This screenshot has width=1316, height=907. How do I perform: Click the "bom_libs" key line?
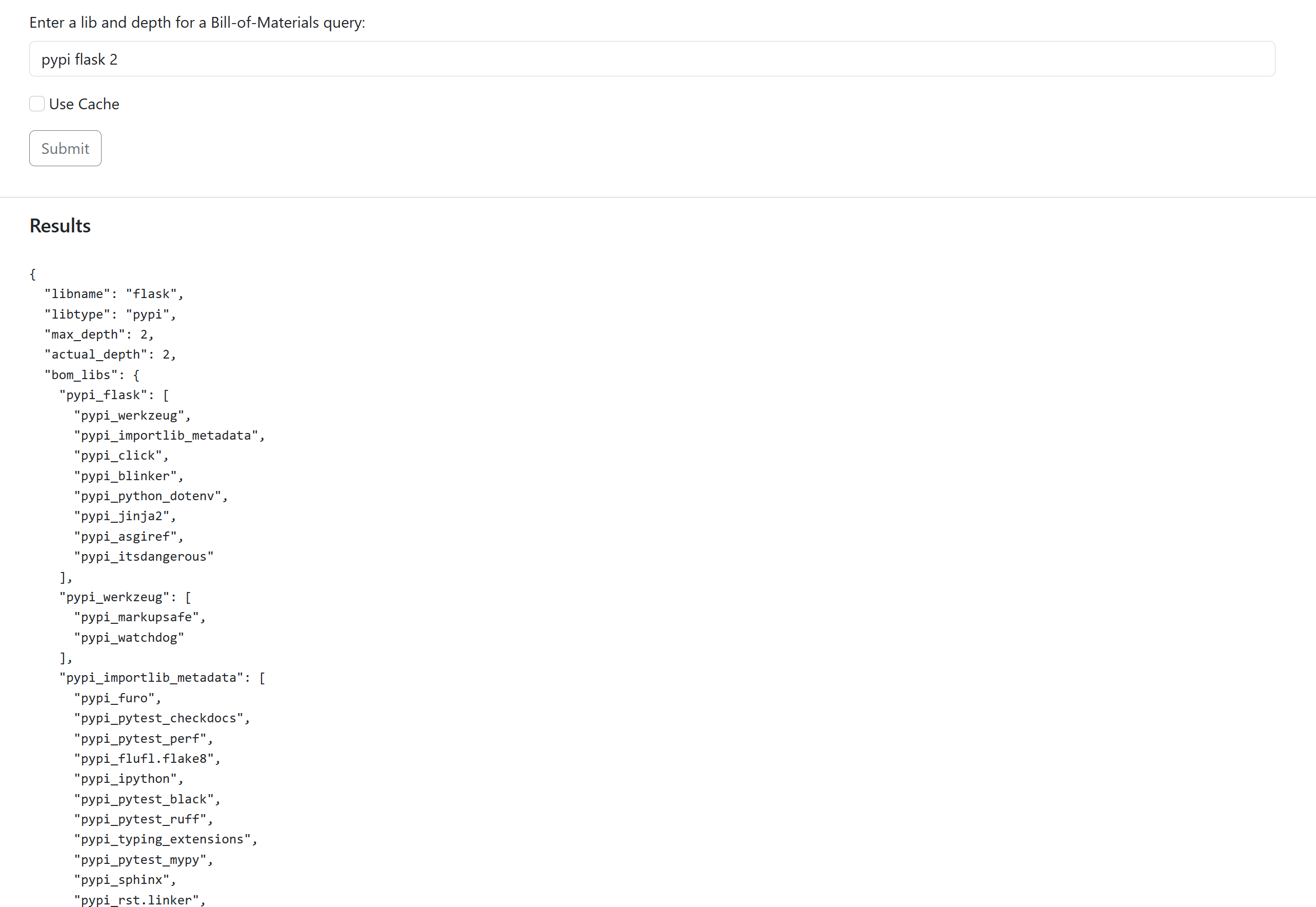pos(92,375)
